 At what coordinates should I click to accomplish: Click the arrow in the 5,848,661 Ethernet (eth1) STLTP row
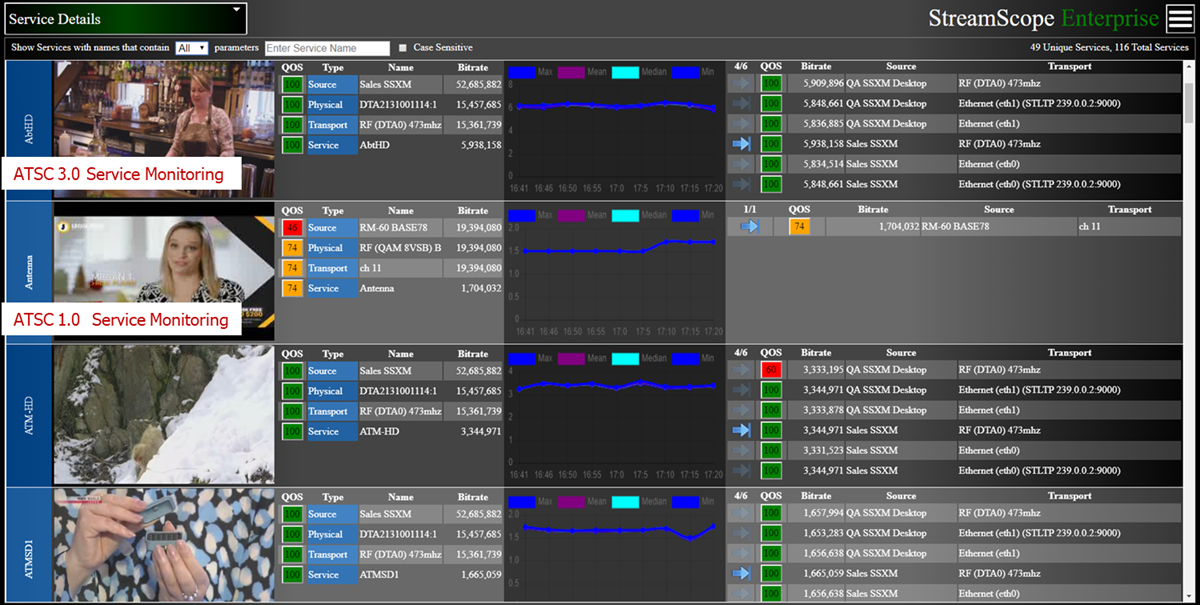741,104
